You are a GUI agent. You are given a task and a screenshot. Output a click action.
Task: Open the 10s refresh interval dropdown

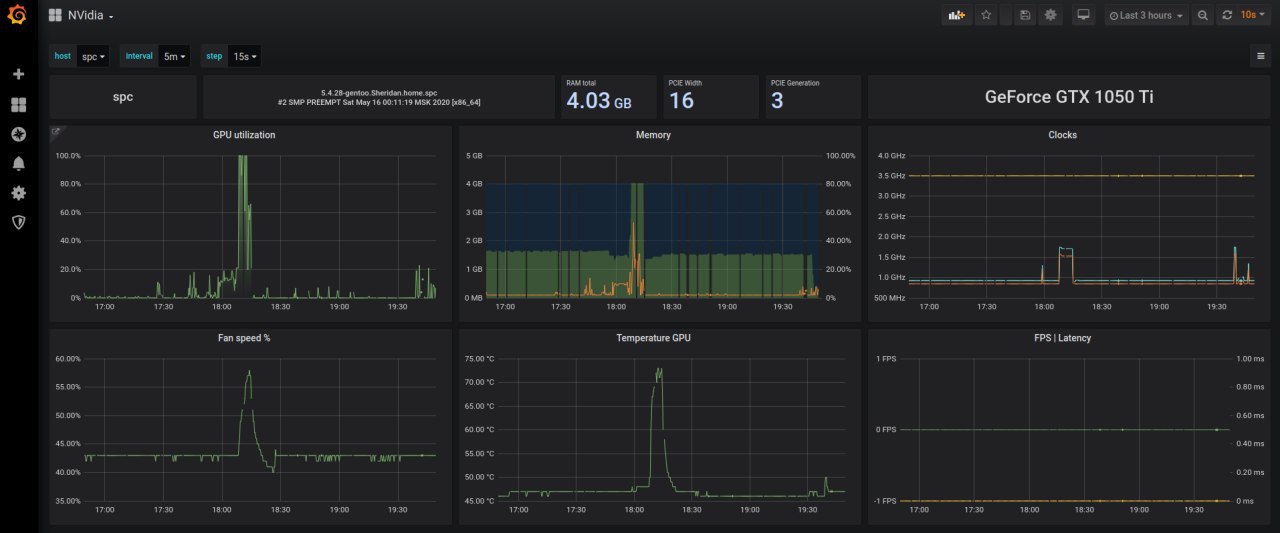tap(1253, 15)
